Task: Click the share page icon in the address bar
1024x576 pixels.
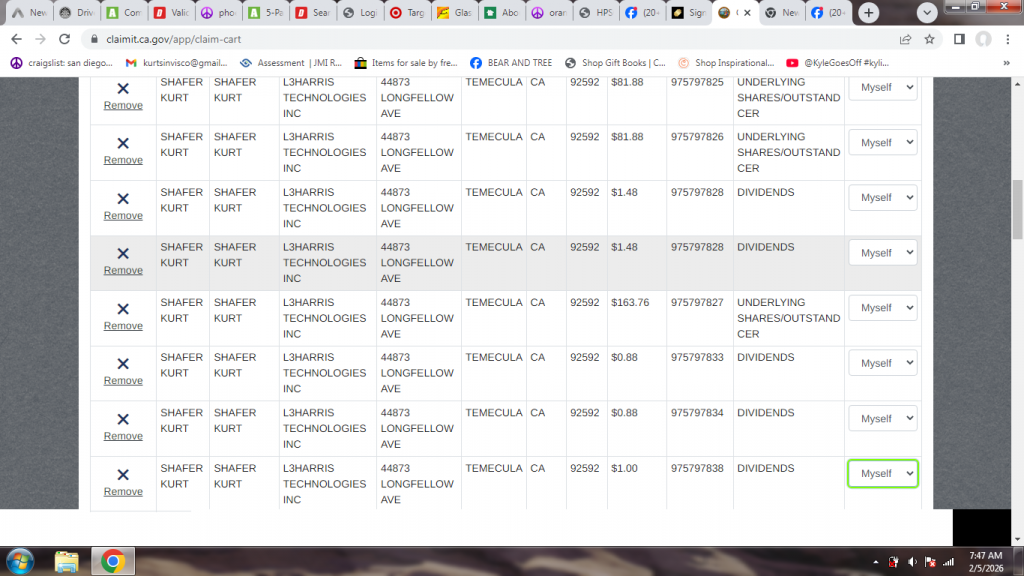Action: 905,39
